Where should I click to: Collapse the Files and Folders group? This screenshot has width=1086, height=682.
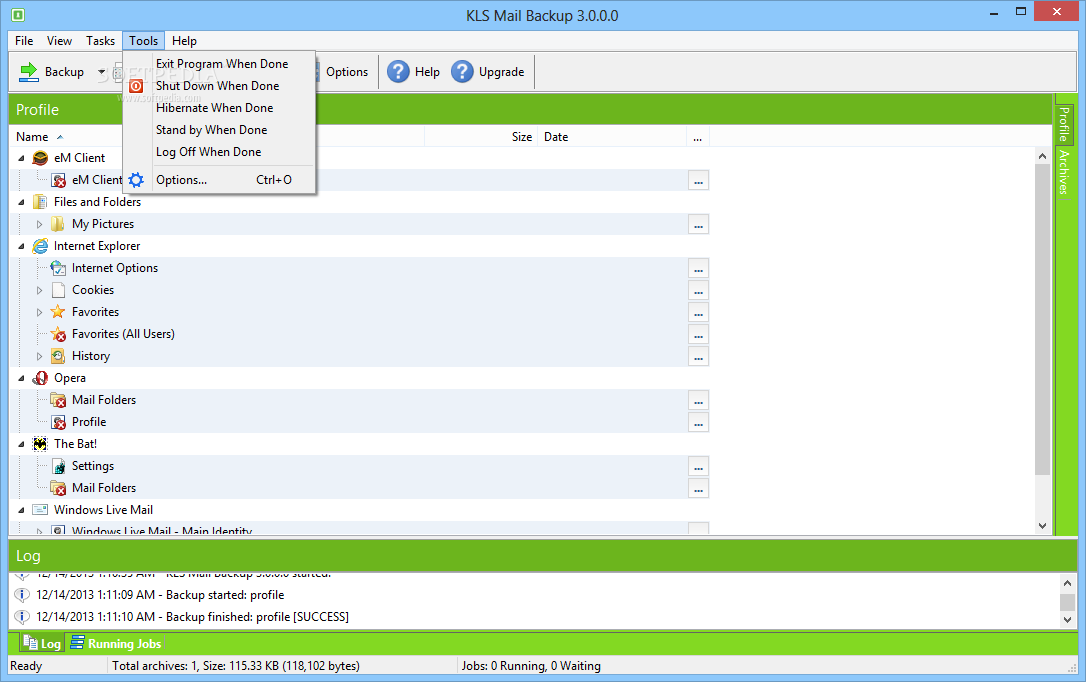(x=21, y=202)
